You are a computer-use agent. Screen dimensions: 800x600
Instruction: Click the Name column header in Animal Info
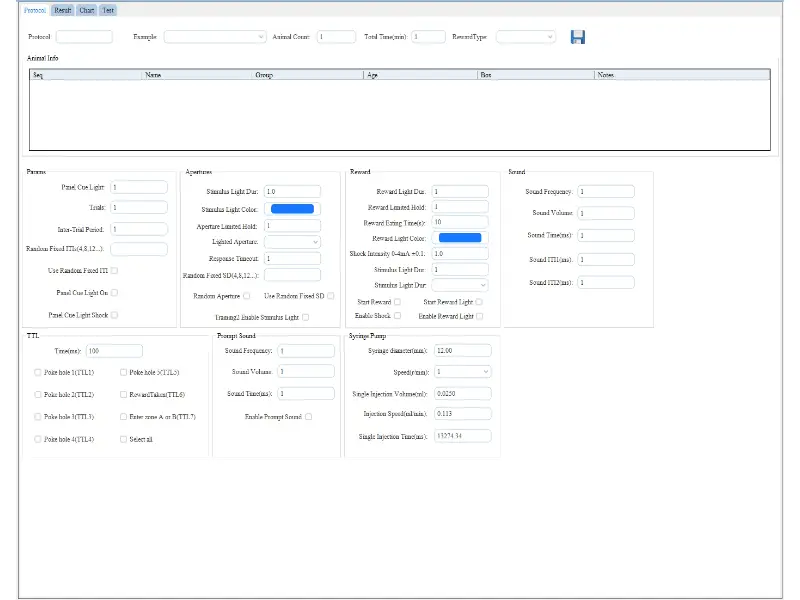pyautogui.click(x=154, y=75)
